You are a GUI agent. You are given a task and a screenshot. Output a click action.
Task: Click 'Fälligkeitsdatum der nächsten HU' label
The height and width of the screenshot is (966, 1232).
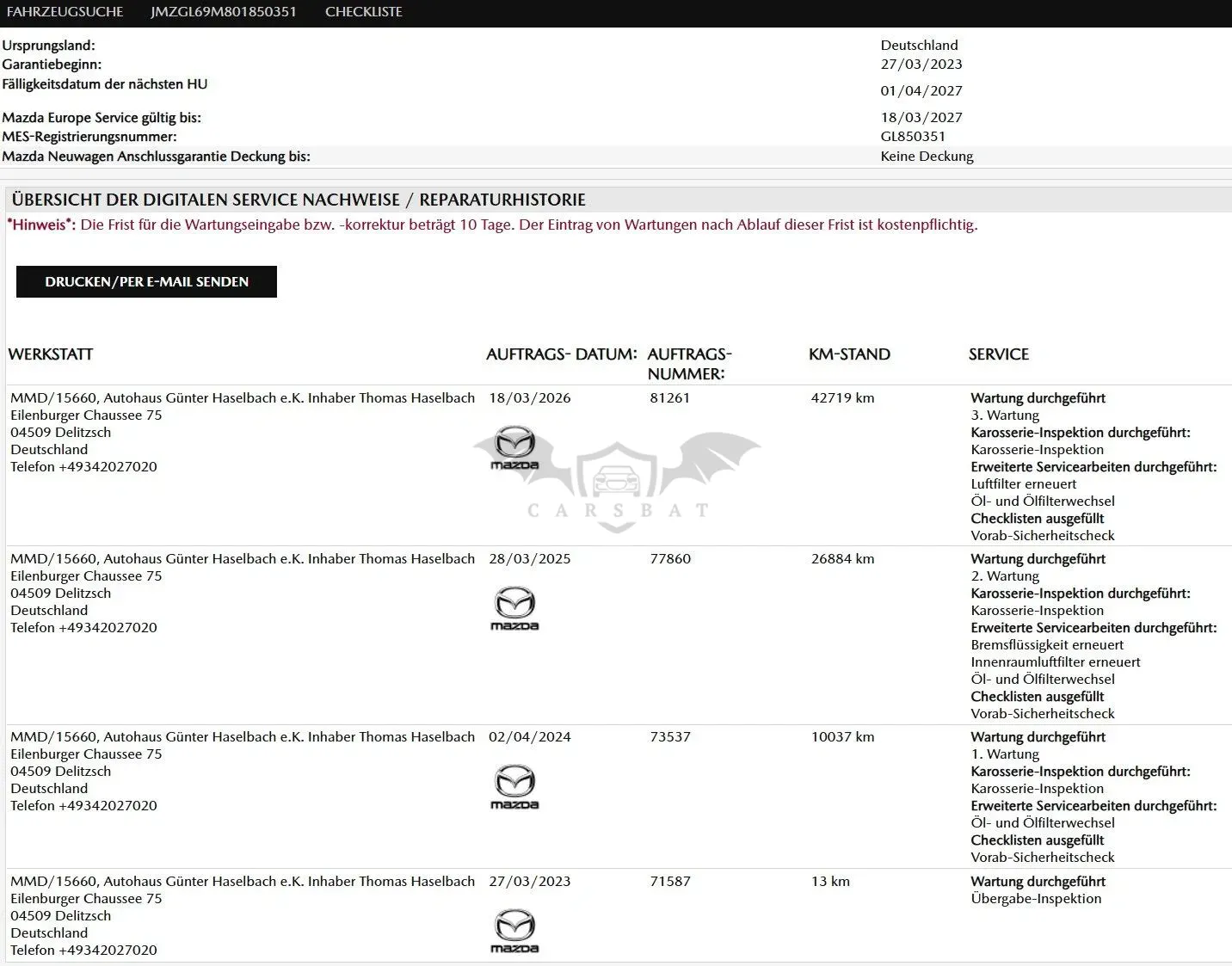[x=104, y=83]
